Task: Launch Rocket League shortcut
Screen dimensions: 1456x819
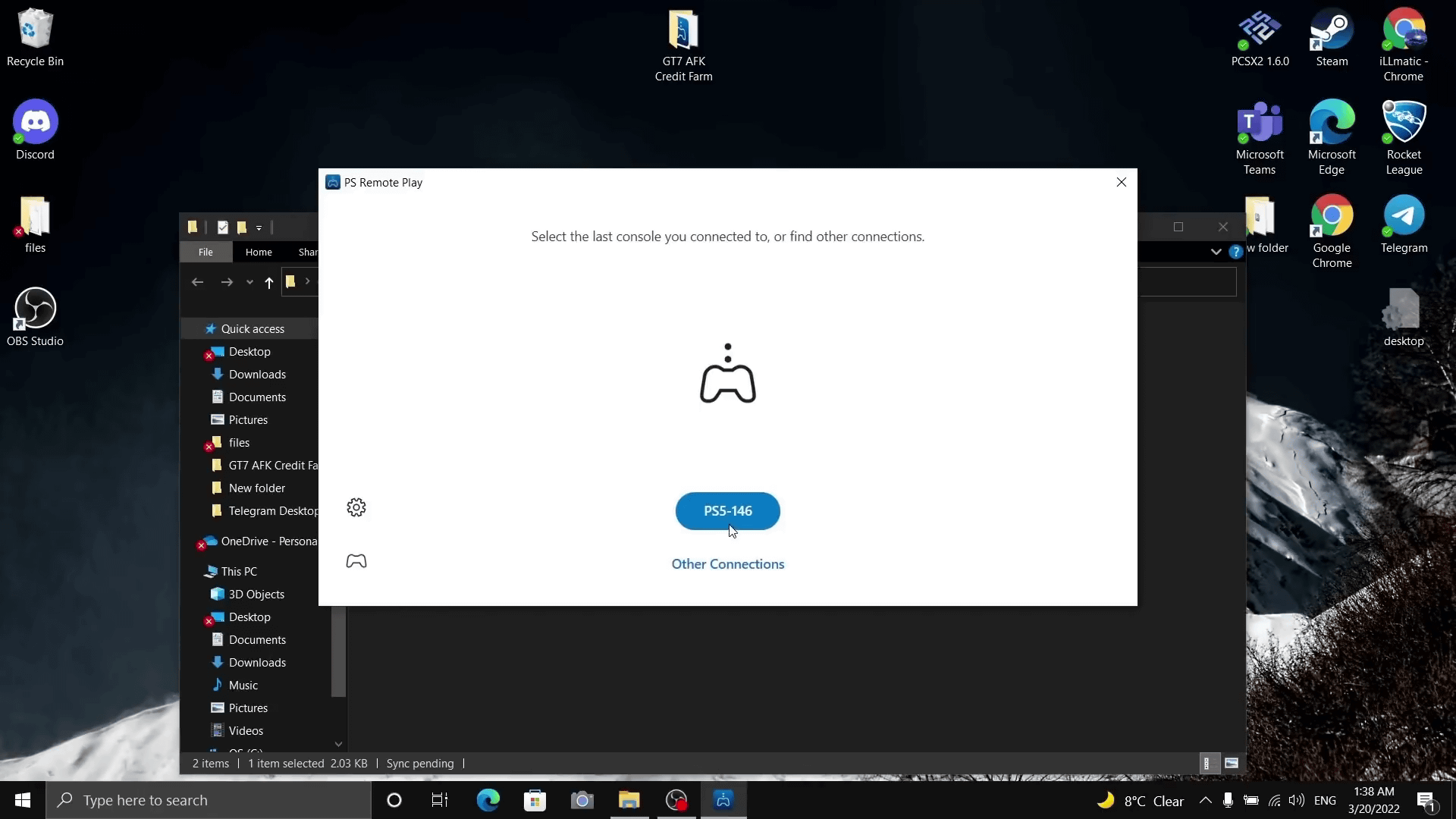Action: pos(1404,138)
